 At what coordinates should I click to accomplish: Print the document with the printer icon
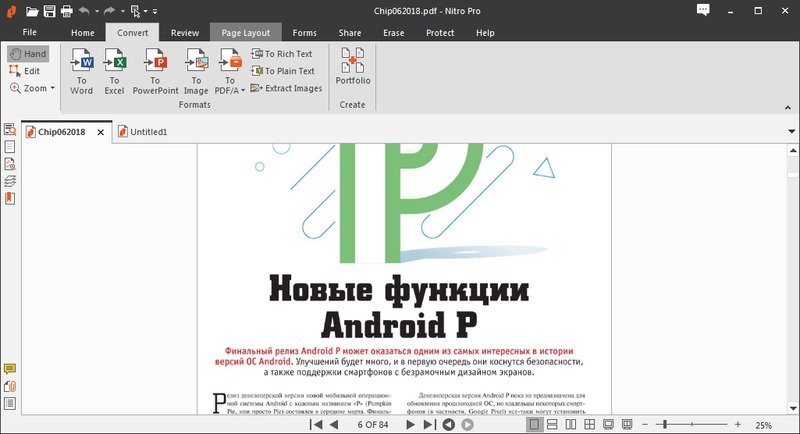[x=67, y=11]
